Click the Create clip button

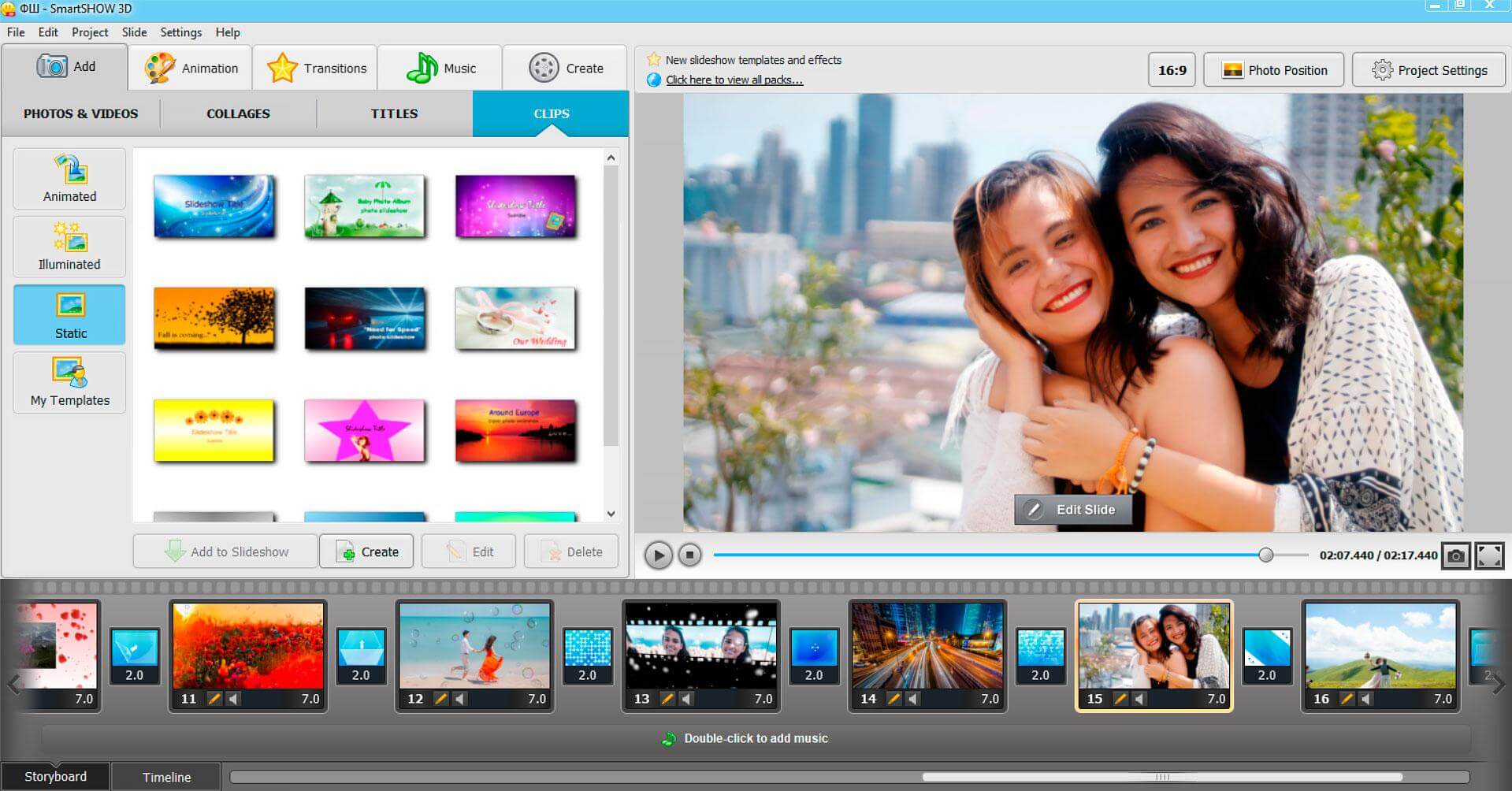click(x=366, y=551)
